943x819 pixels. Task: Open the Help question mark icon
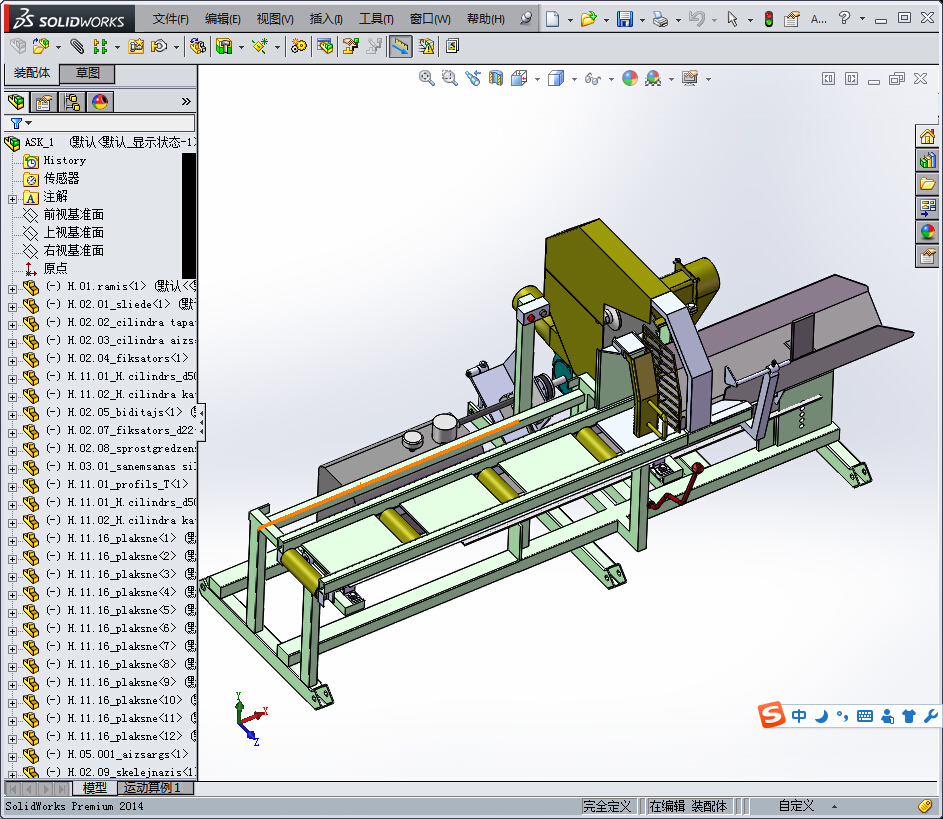pyautogui.click(x=844, y=18)
